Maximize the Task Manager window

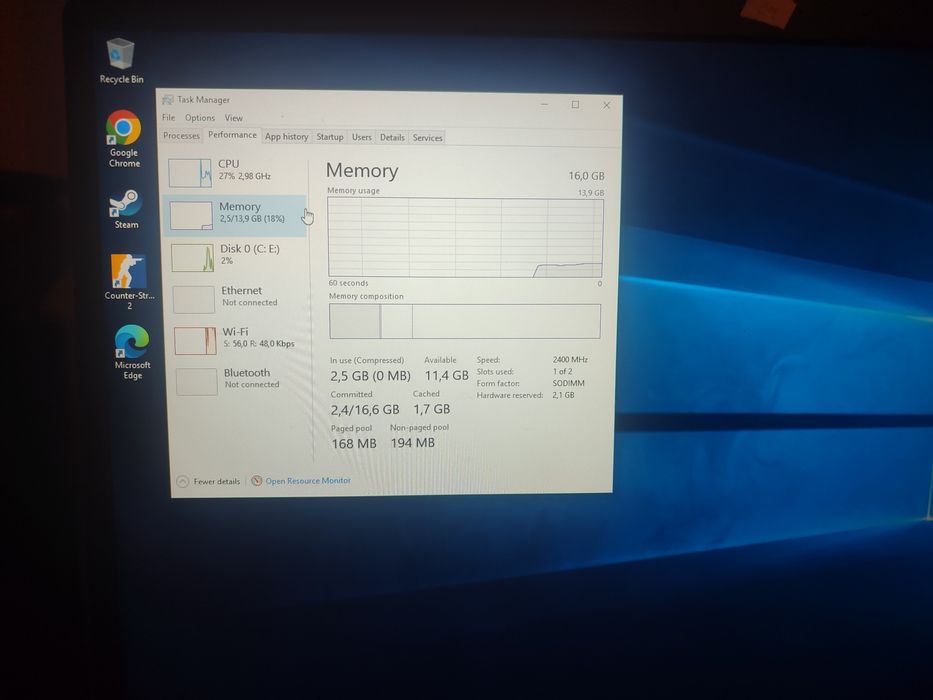(575, 105)
